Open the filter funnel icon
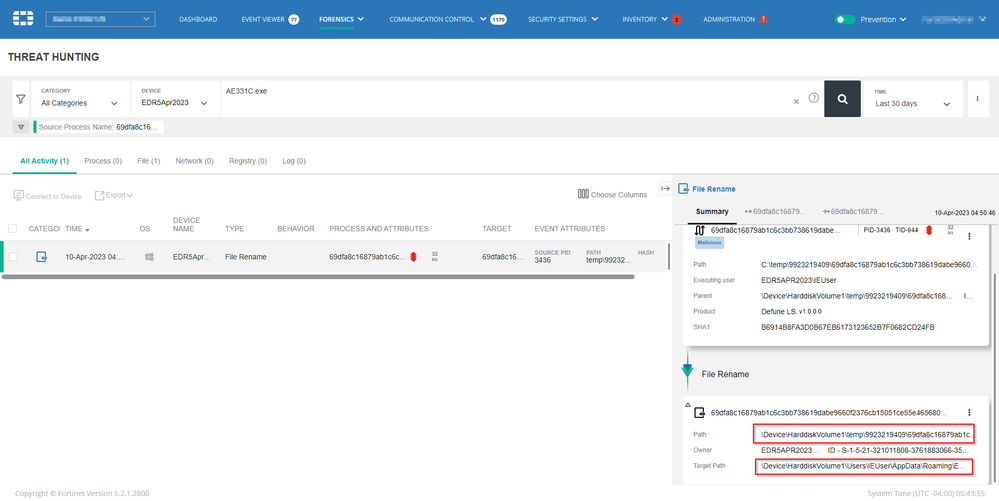The height and width of the screenshot is (501, 999). [20, 99]
